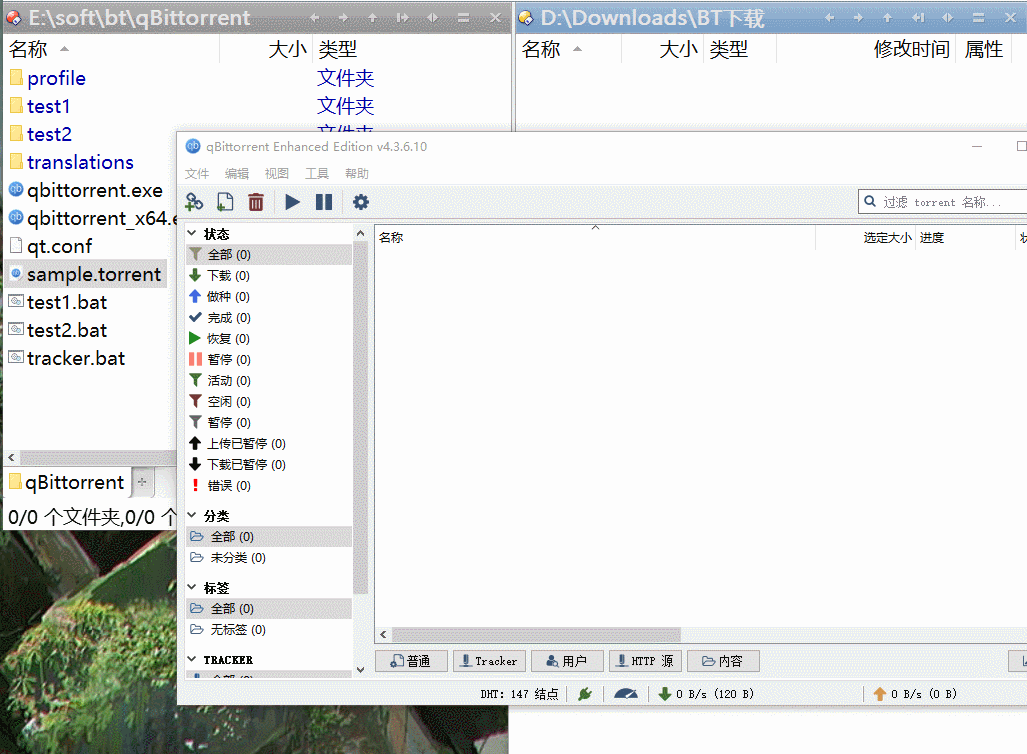Image resolution: width=1027 pixels, height=754 pixels.
Task: Select the 错误 (0) status filter
Action: (x=269, y=485)
